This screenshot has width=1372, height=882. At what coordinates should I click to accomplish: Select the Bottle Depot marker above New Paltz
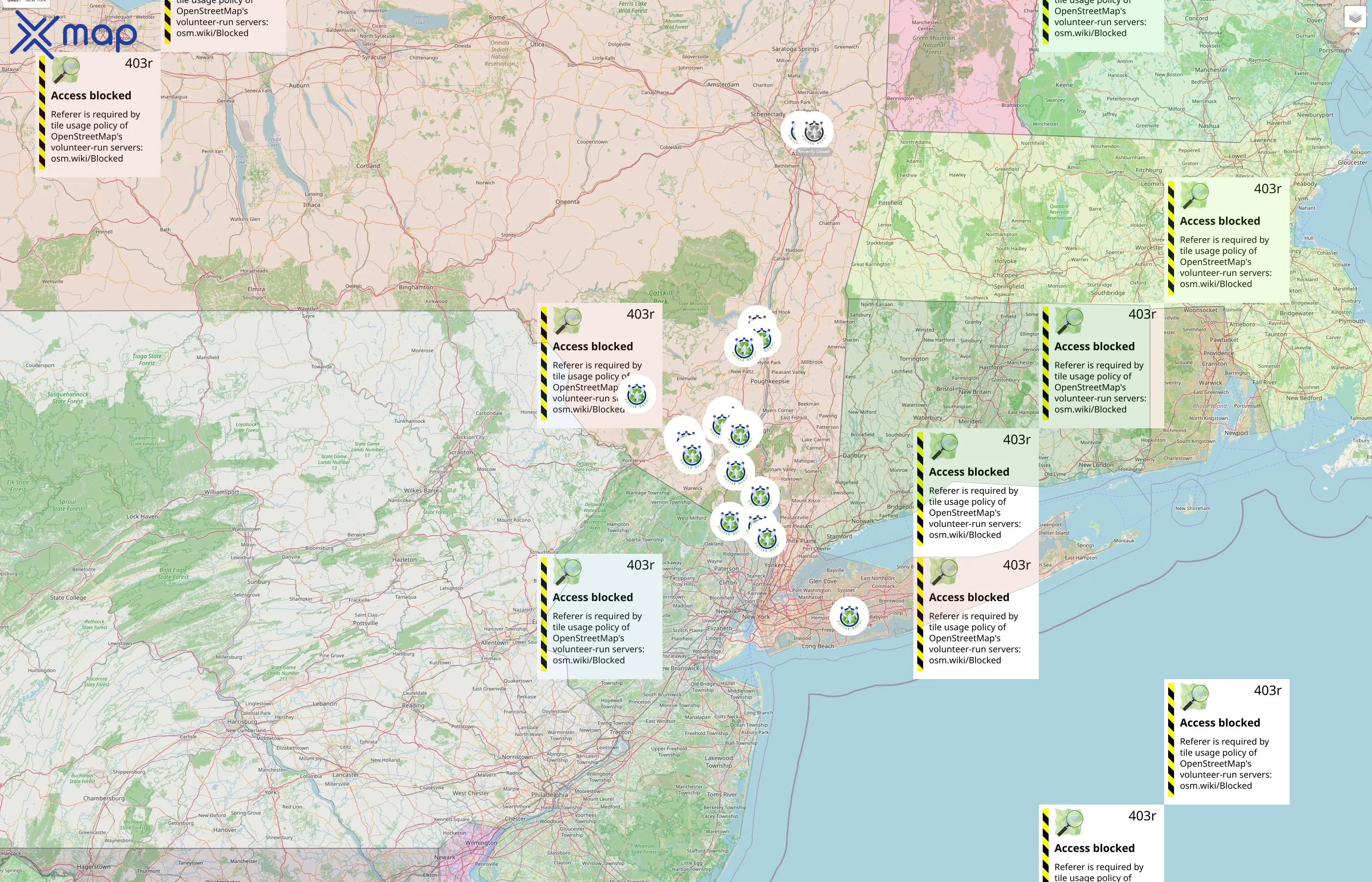[744, 347]
